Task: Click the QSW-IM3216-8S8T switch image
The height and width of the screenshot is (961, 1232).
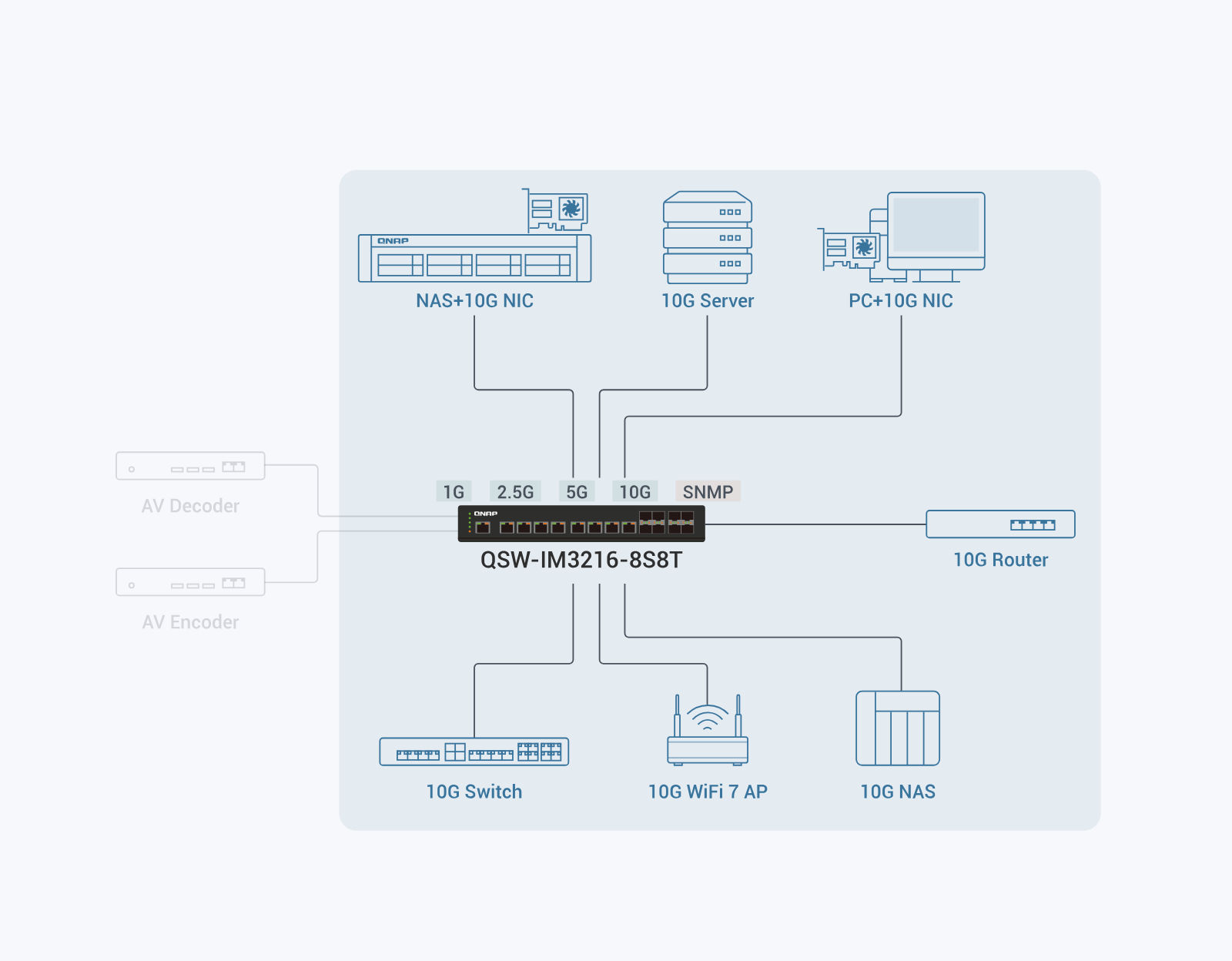Action: [581, 524]
